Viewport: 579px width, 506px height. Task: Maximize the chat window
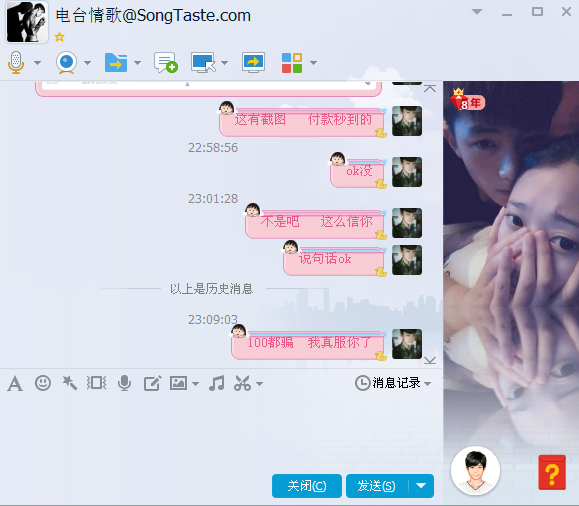point(537,11)
